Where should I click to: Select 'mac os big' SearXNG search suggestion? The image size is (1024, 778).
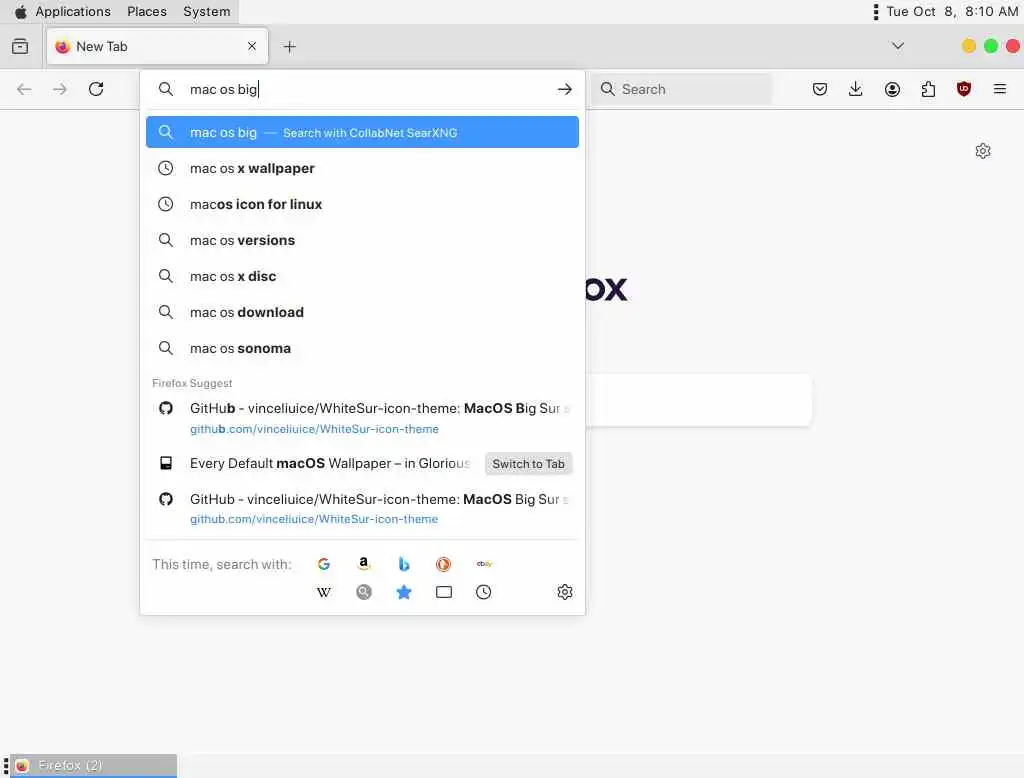[362, 132]
